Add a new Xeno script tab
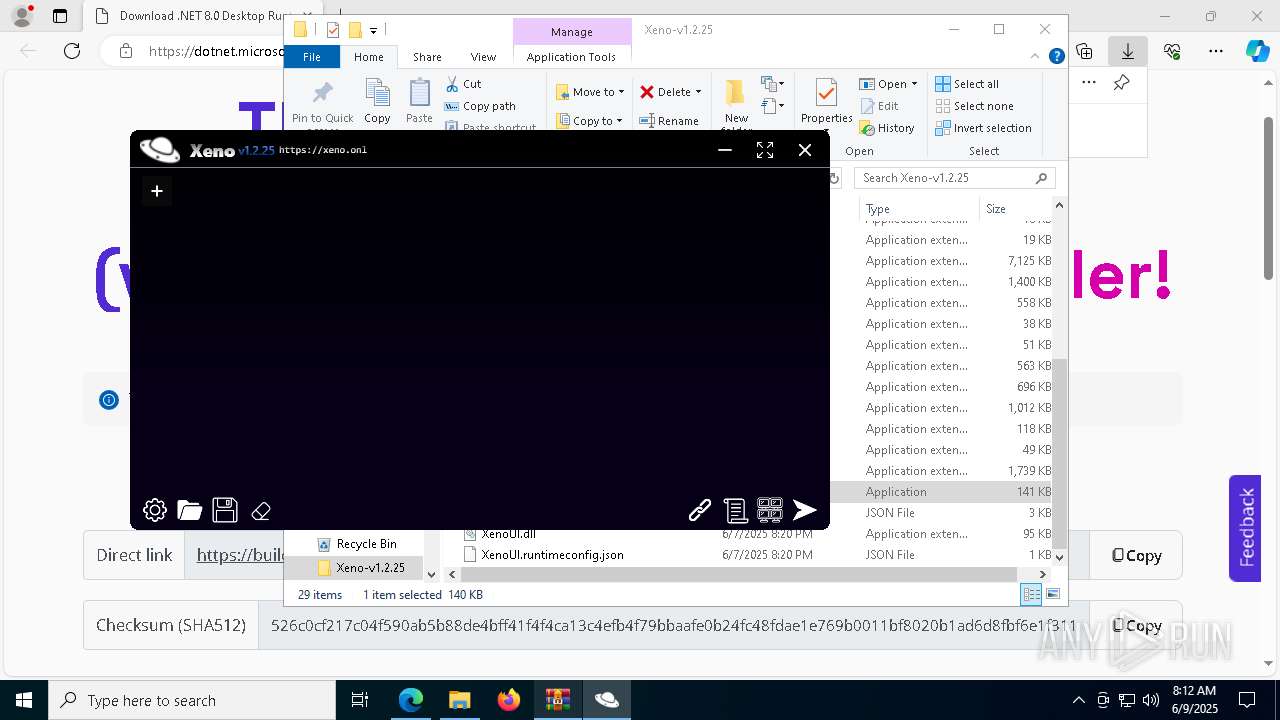Image resolution: width=1280 pixels, height=720 pixels. [x=157, y=191]
